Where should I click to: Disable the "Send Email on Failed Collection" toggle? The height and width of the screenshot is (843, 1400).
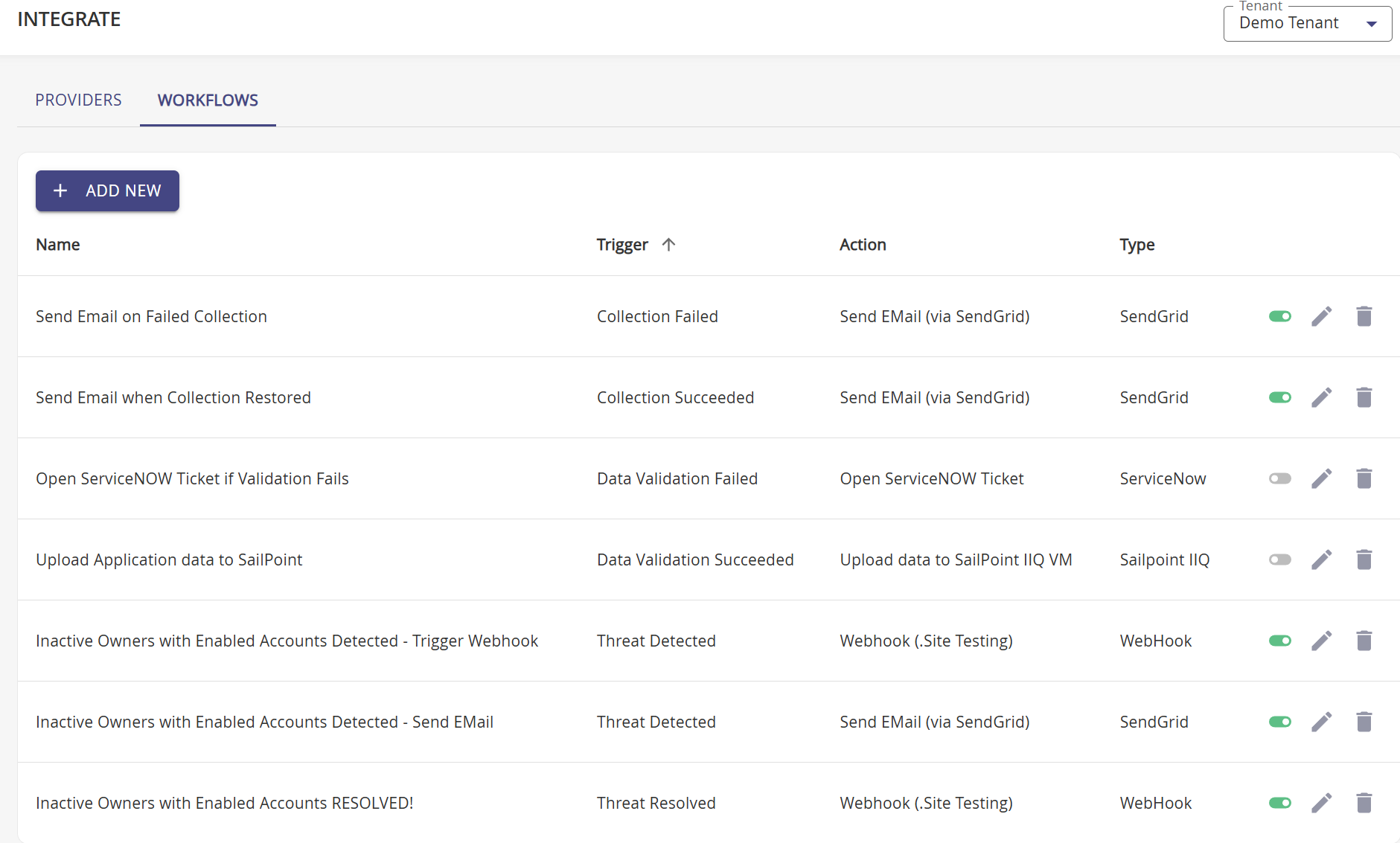point(1280,316)
